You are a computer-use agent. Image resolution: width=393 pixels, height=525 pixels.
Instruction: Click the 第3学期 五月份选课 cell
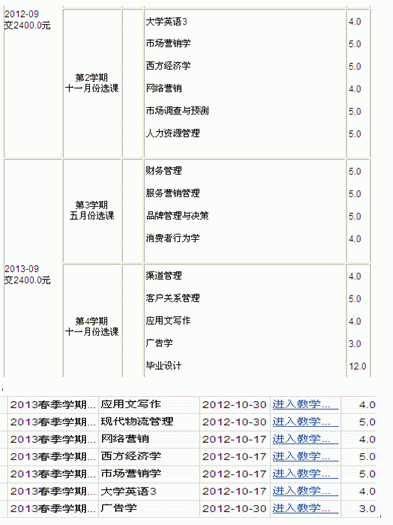click(x=92, y=210)
